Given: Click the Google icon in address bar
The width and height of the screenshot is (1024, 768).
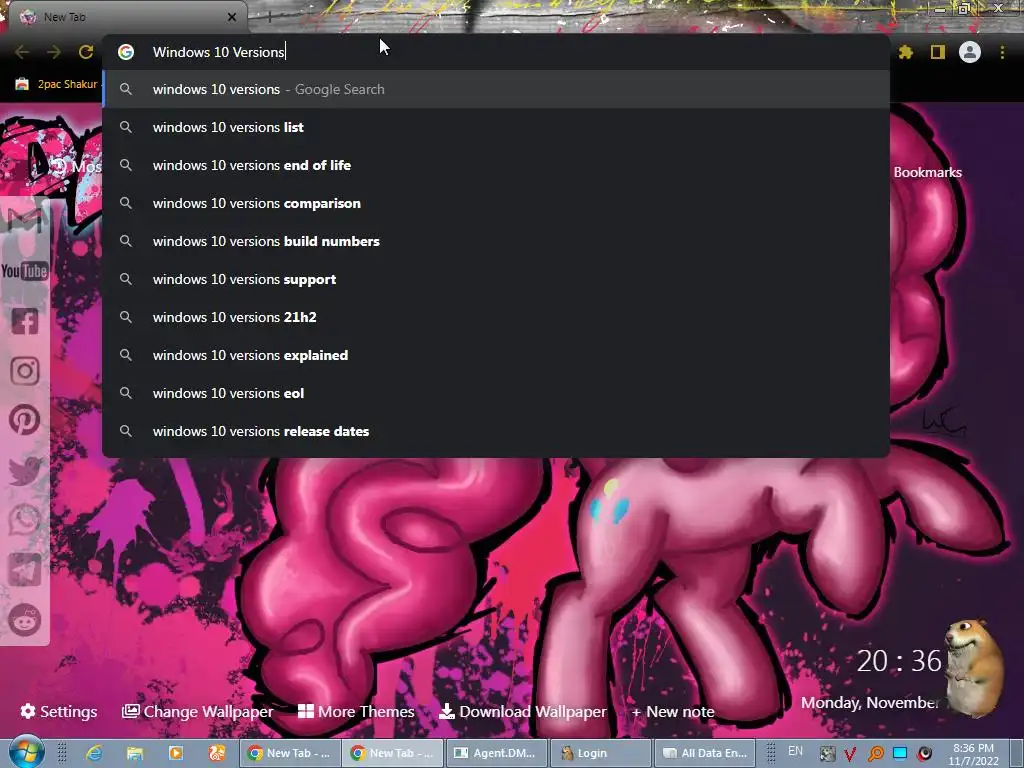Looking at the screenshot, I should pyautogui.click(x=126, y=52).
